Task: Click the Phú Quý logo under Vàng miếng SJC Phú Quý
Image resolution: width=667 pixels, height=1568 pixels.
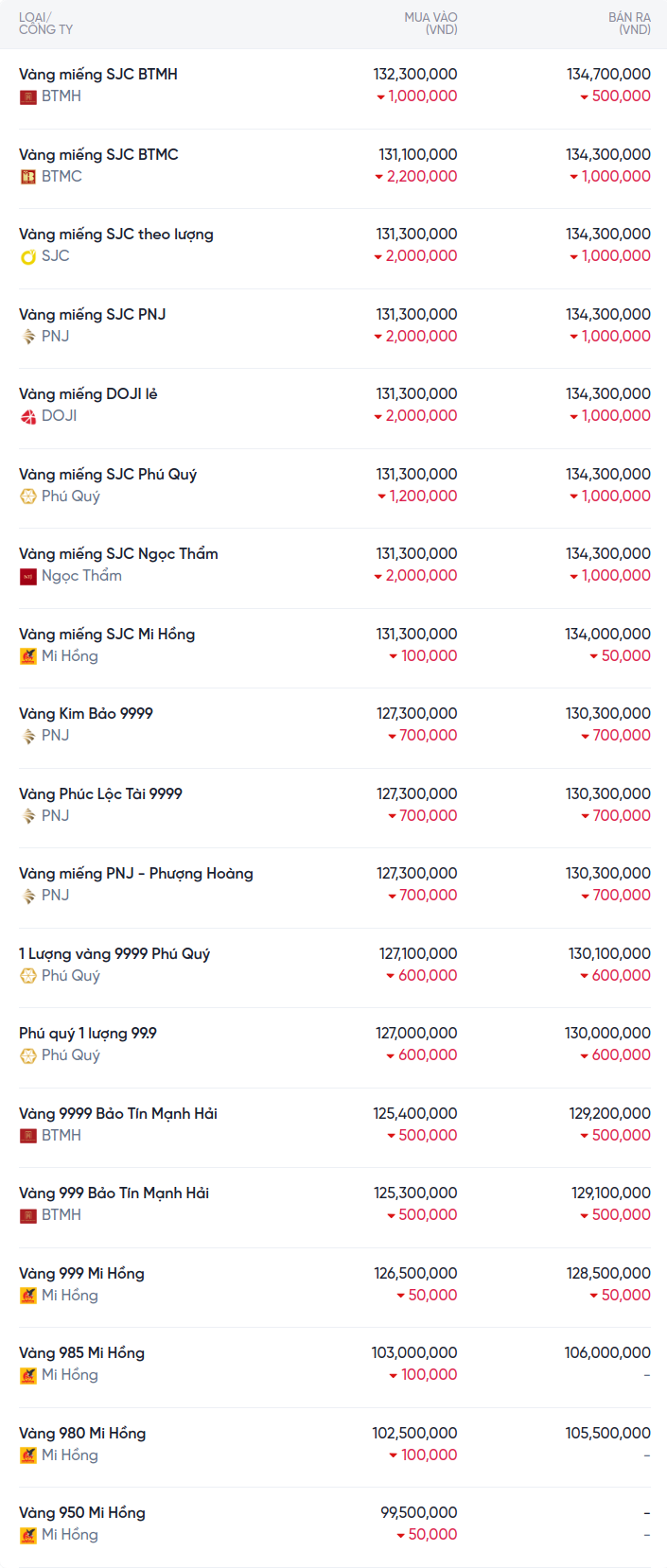Action: click(28, 497)
